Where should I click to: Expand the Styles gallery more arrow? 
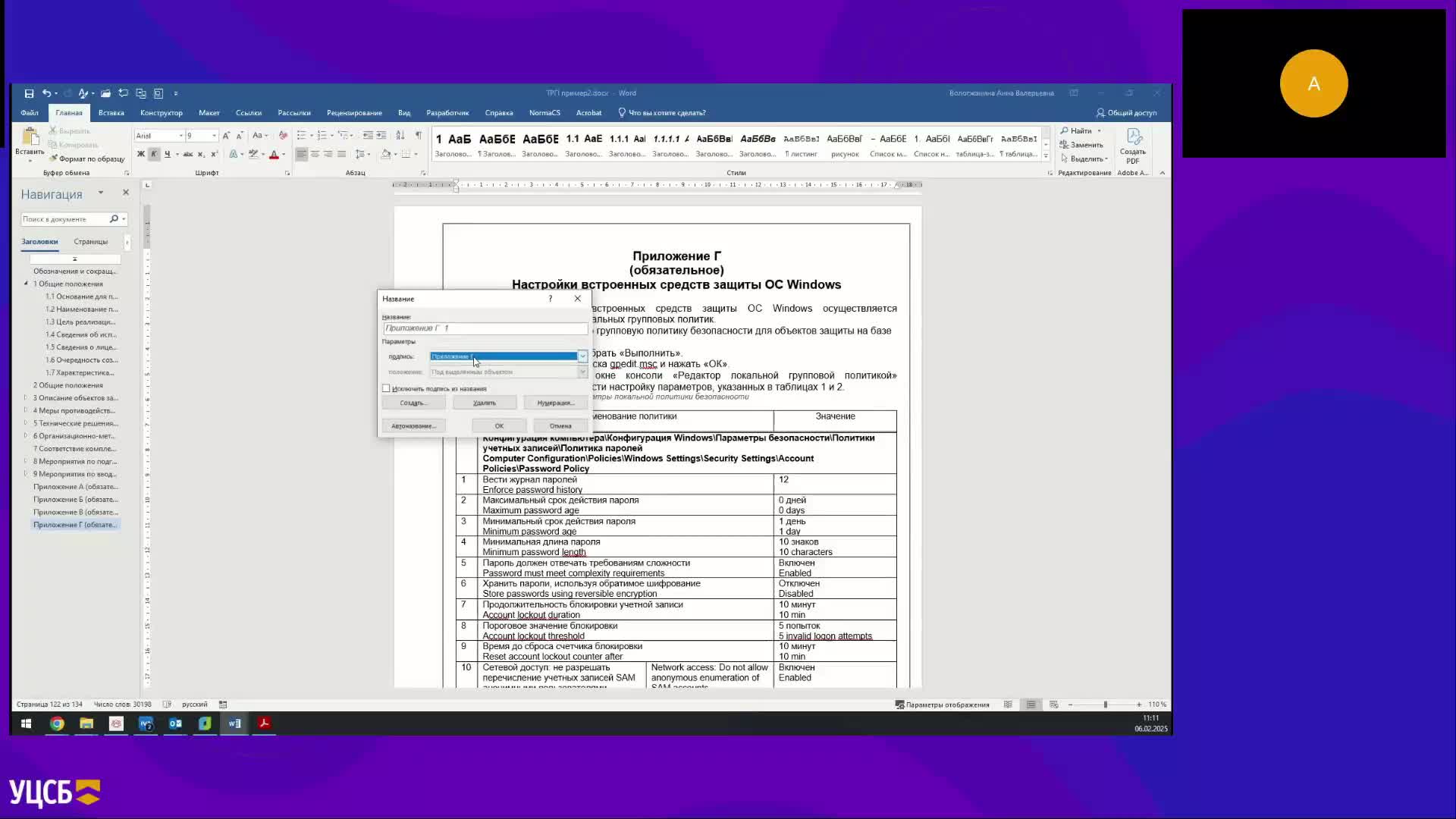coord(1046,155)
